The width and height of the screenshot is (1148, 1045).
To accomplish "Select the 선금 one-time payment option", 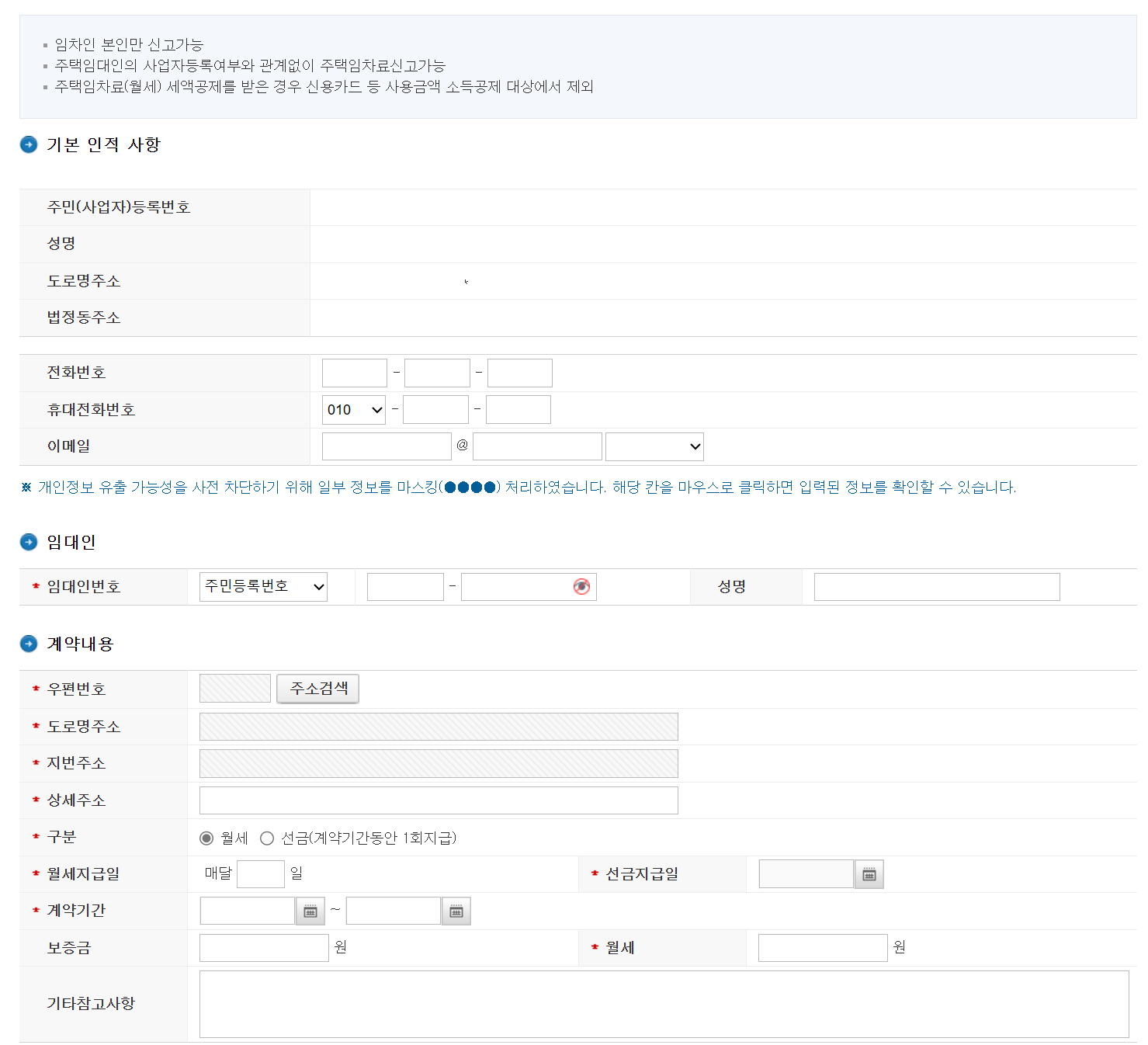I will 267,838.
